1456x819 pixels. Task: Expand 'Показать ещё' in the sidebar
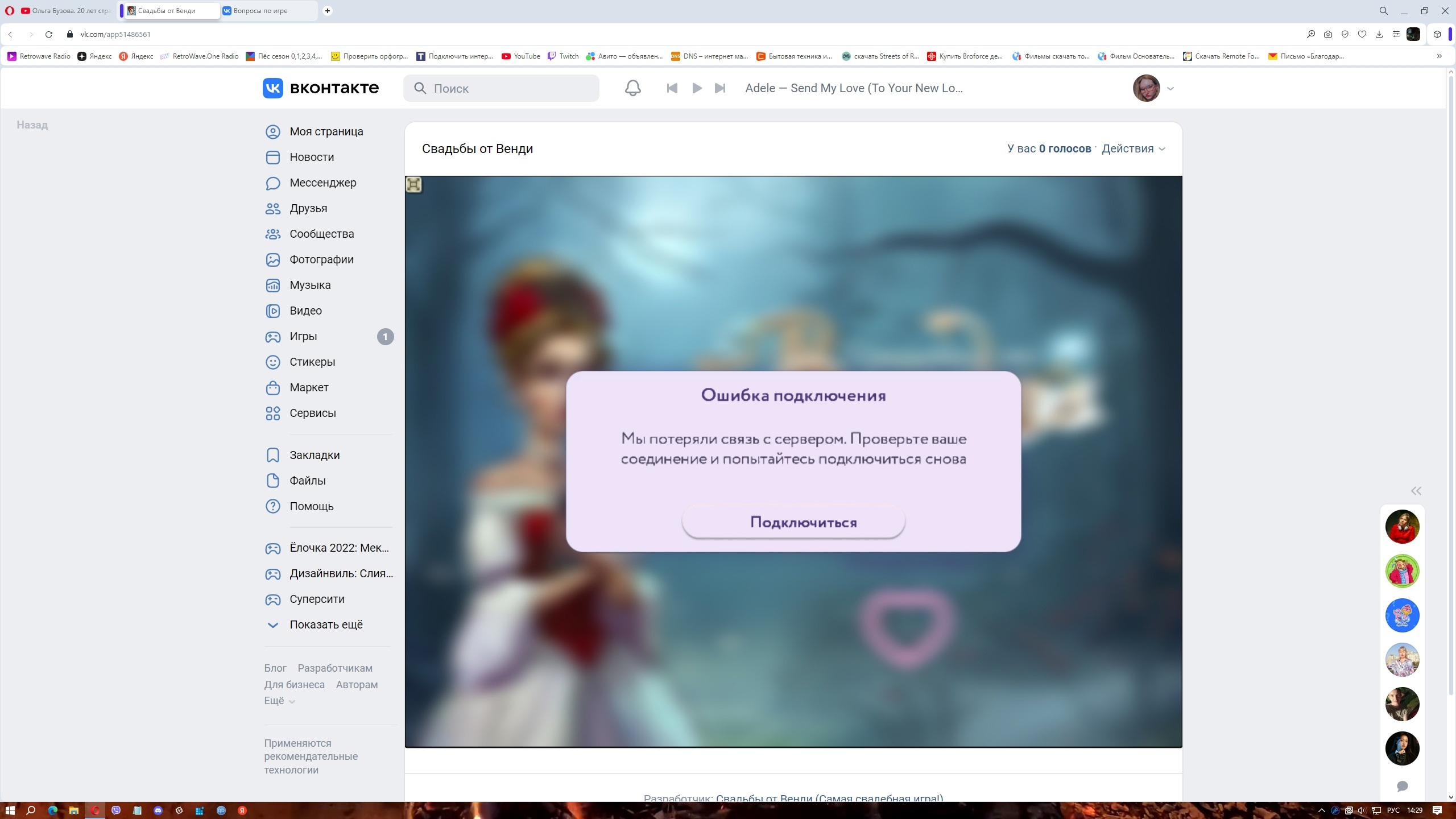325,624
